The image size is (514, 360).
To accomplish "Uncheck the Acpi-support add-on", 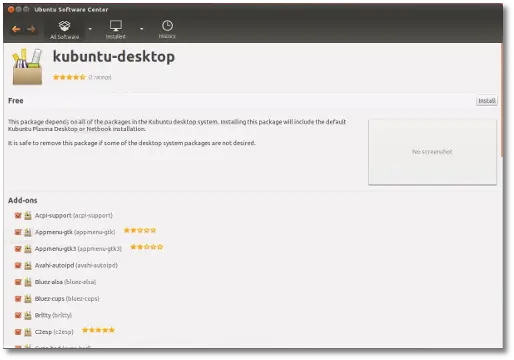I will [18, 216].
